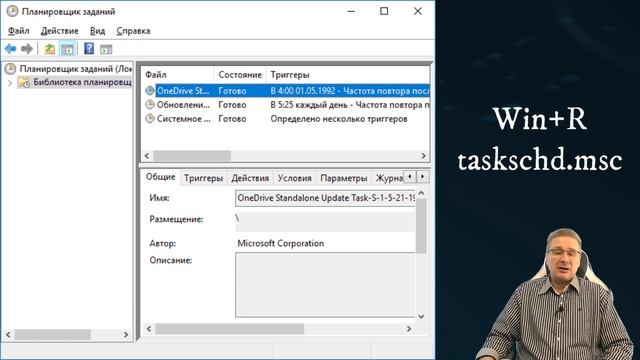This screenshot has height=360, width=640.
Task: Click the 'В 4:00 01.05.1992' trigger cell
Action: [x=350, y=91]
